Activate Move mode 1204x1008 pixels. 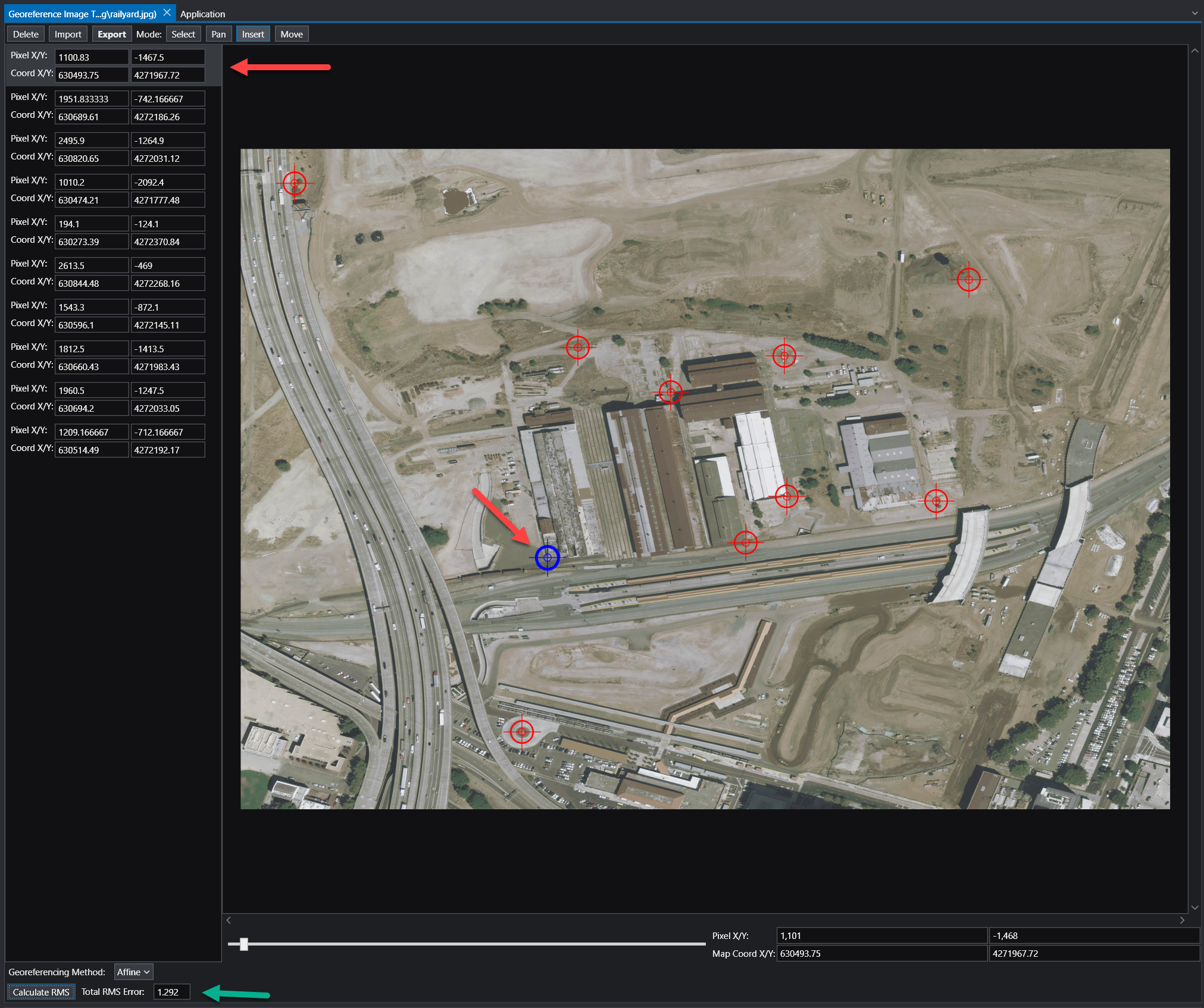291,35
